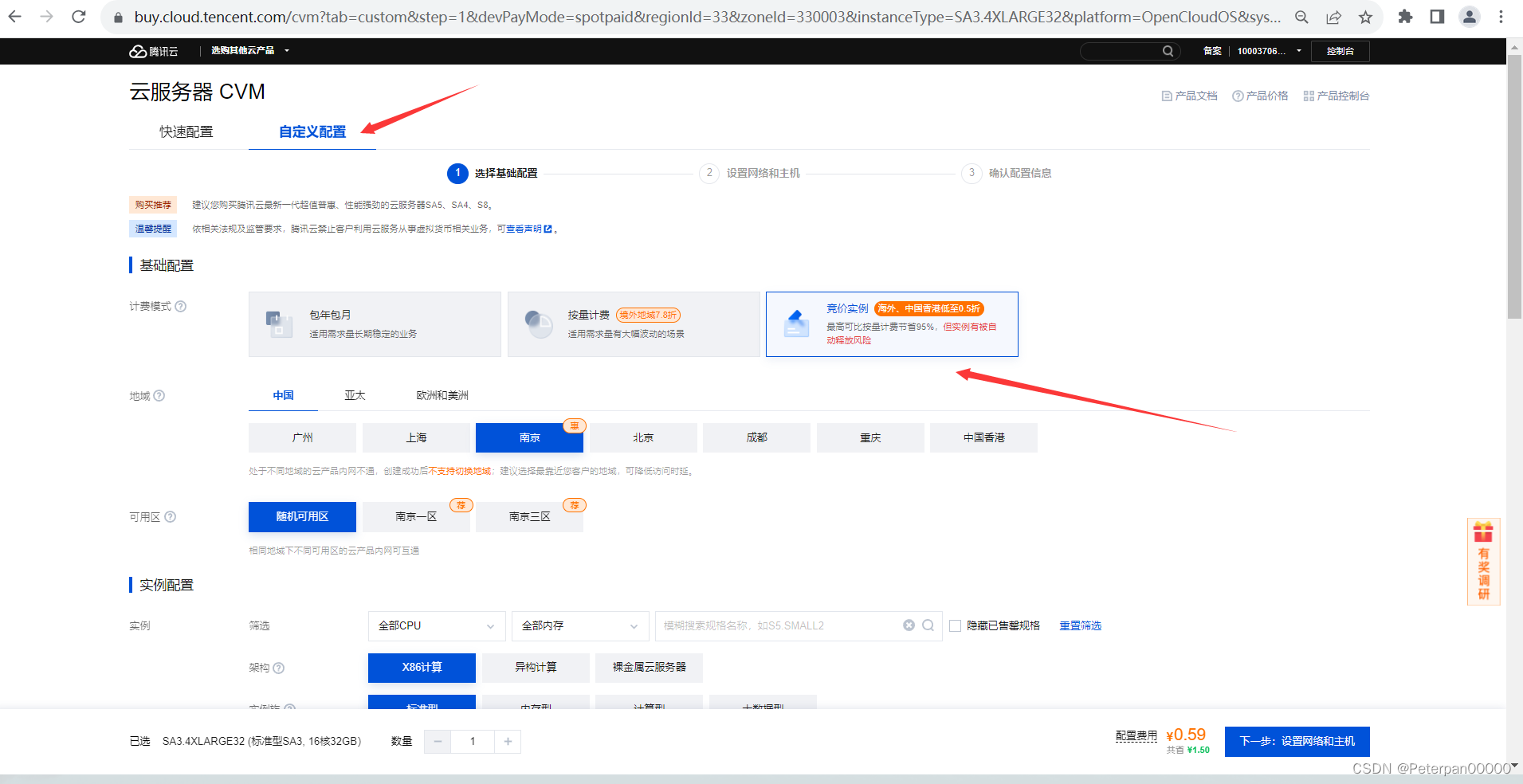Select 按量计费 billing mode
This screenshot has height=784, width=1523.
click(634, 324)
